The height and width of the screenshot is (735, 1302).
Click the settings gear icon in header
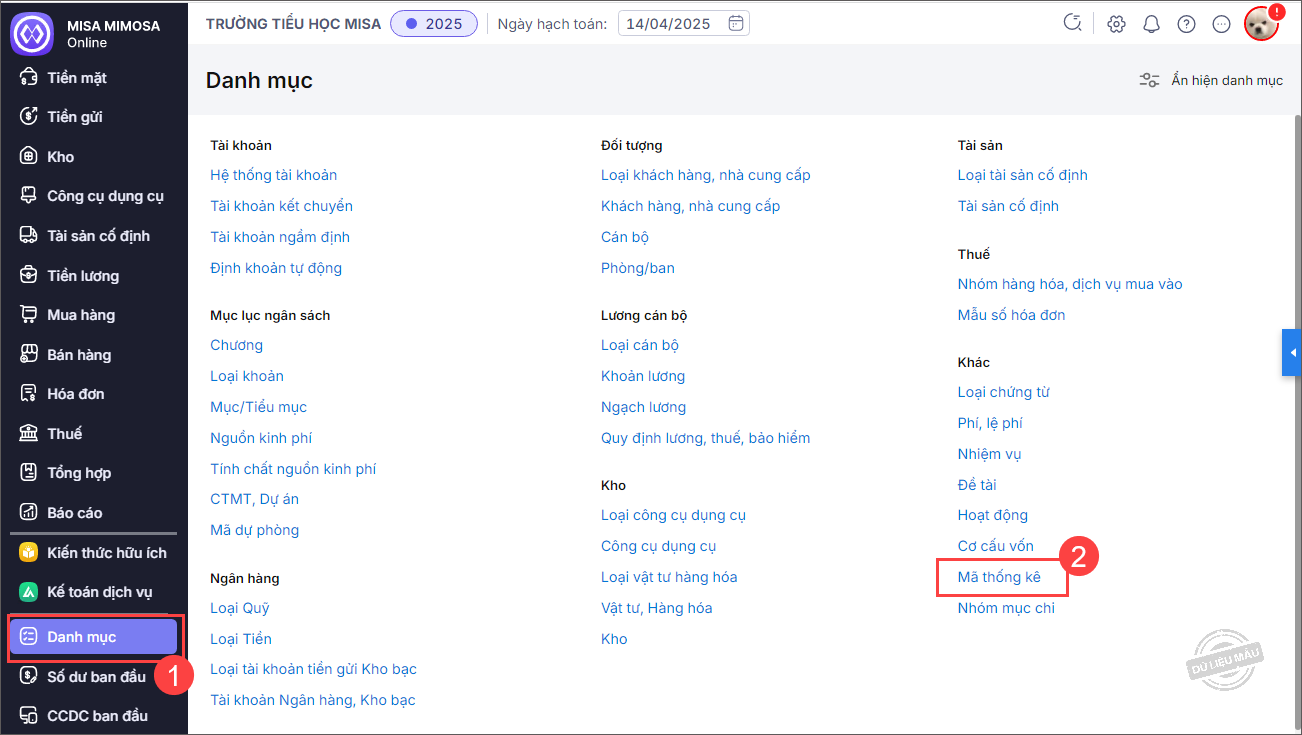[x=1117, y=24]
